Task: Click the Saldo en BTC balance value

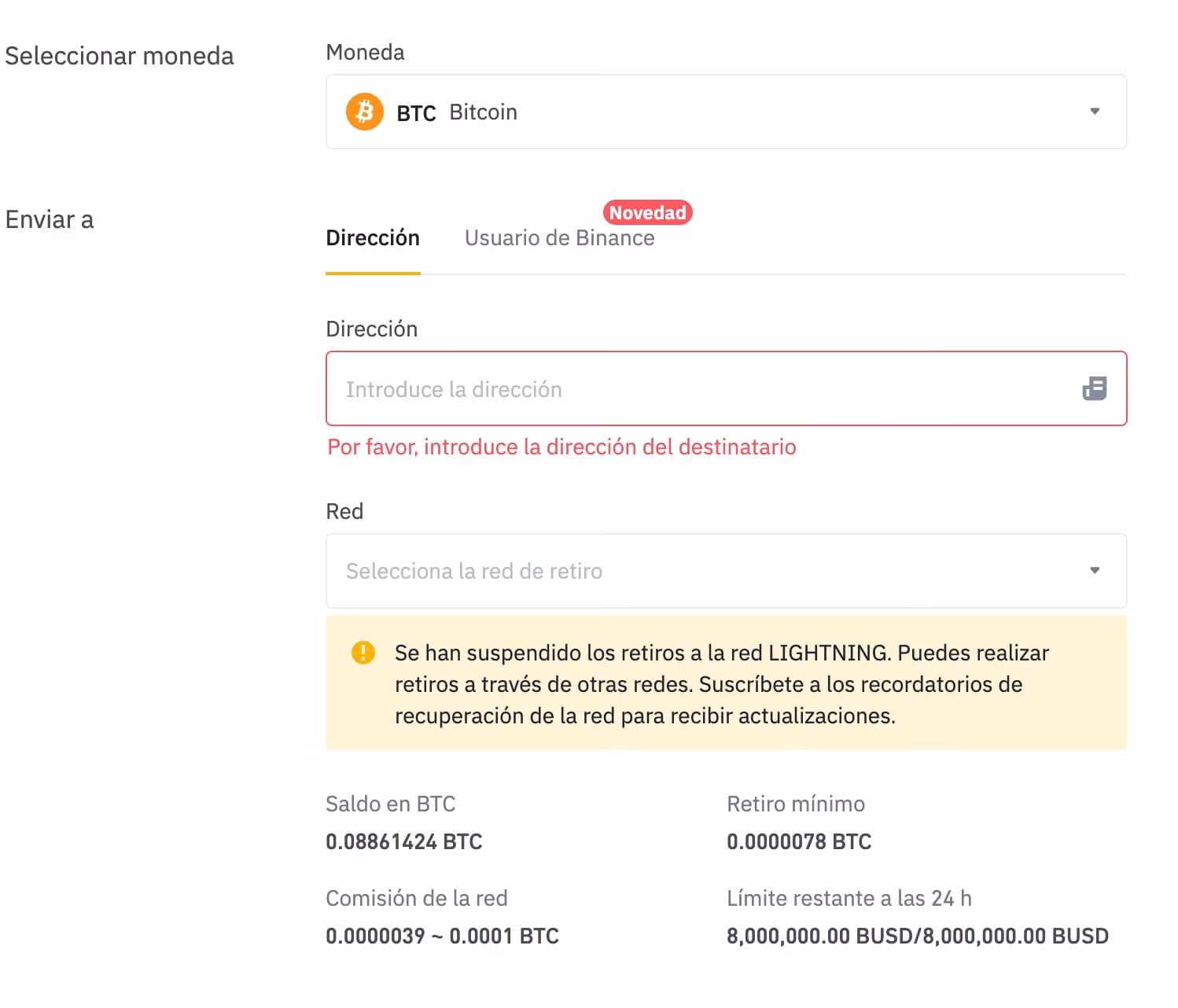Action: (403, 841)
